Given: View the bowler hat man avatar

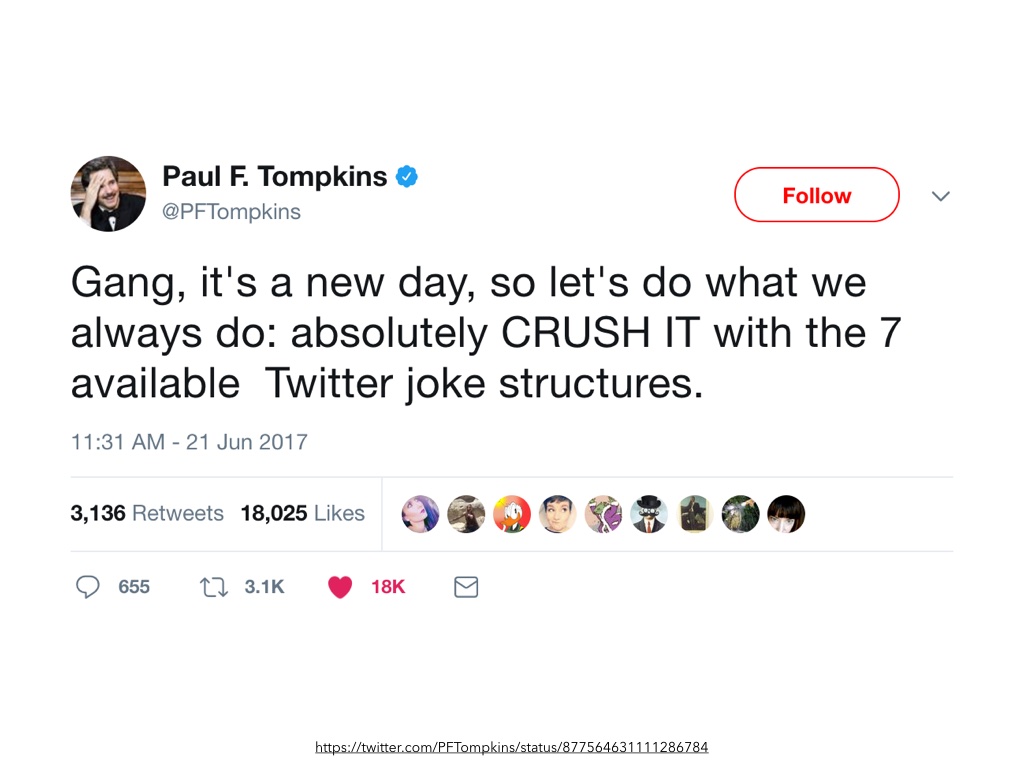Looking at the screenshot, I should pos(649,514).
